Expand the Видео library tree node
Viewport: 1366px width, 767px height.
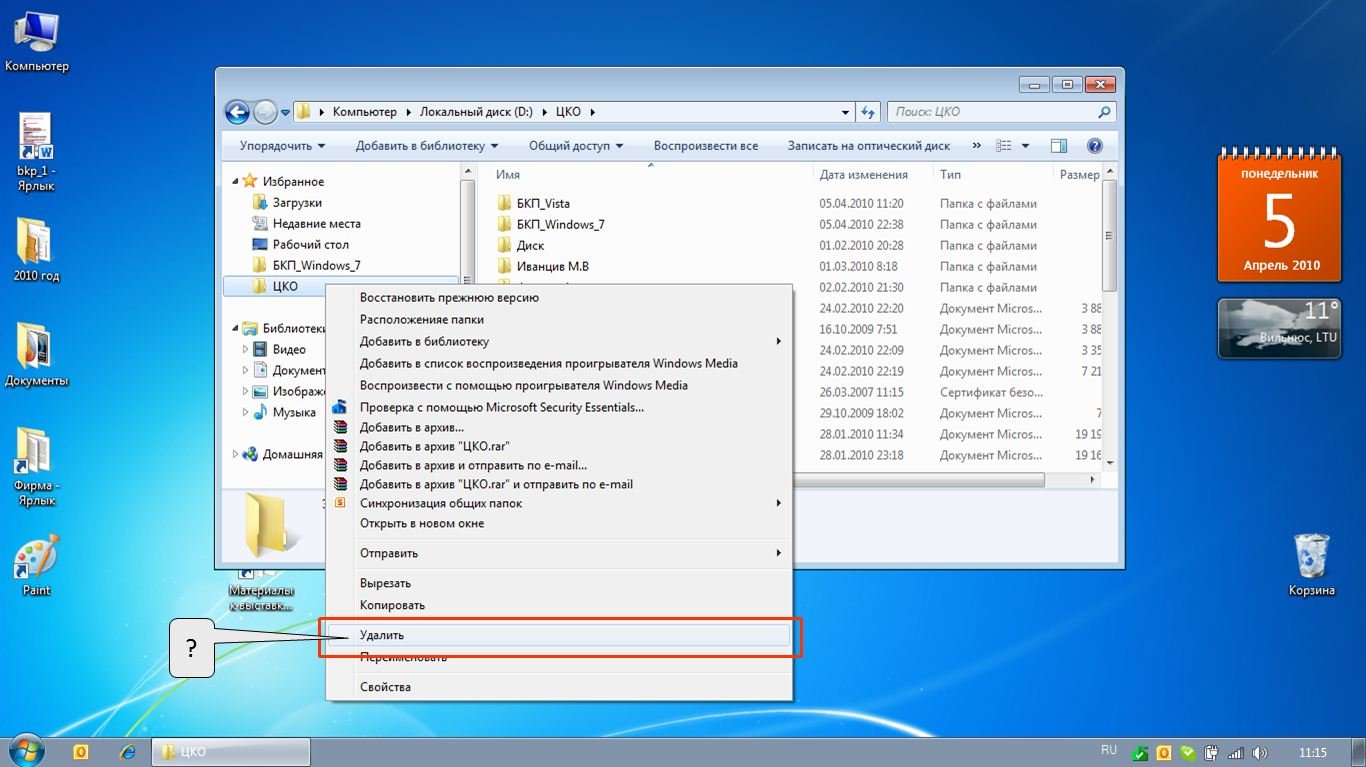pyautogui.click(x=246, y=350)
